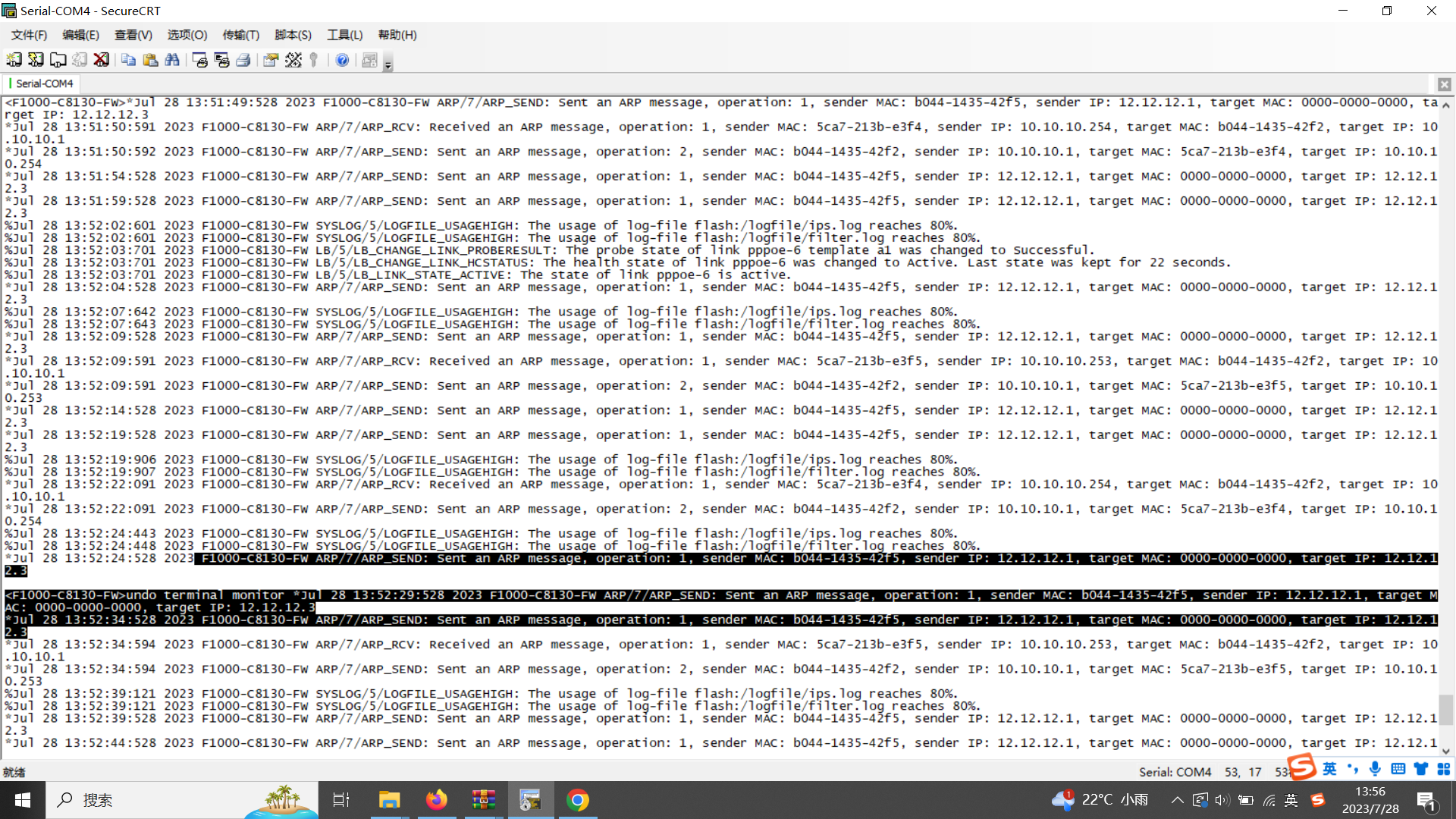Viewport: 1456px width, 819px height.
Task: Click the Connect toolbar icon
Action: [x=14, y=60]
